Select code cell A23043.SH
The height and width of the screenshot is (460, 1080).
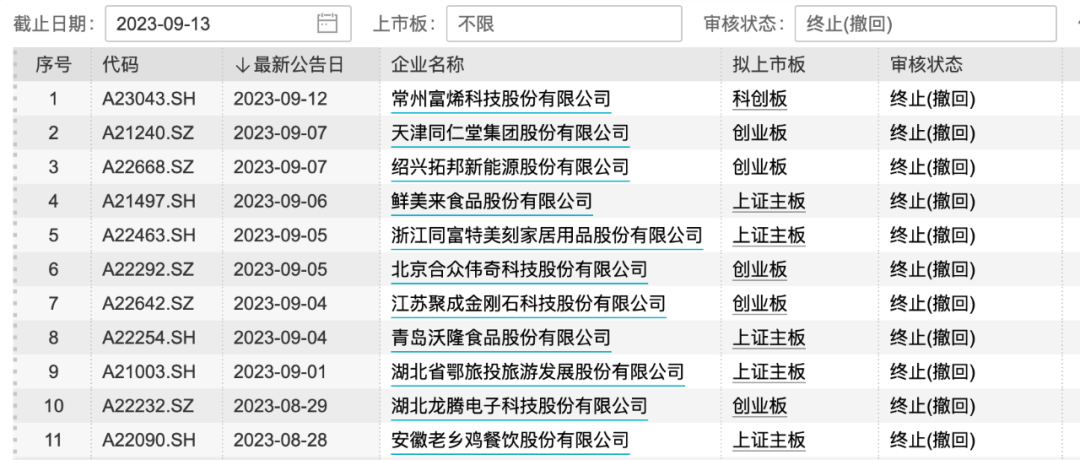149,99
